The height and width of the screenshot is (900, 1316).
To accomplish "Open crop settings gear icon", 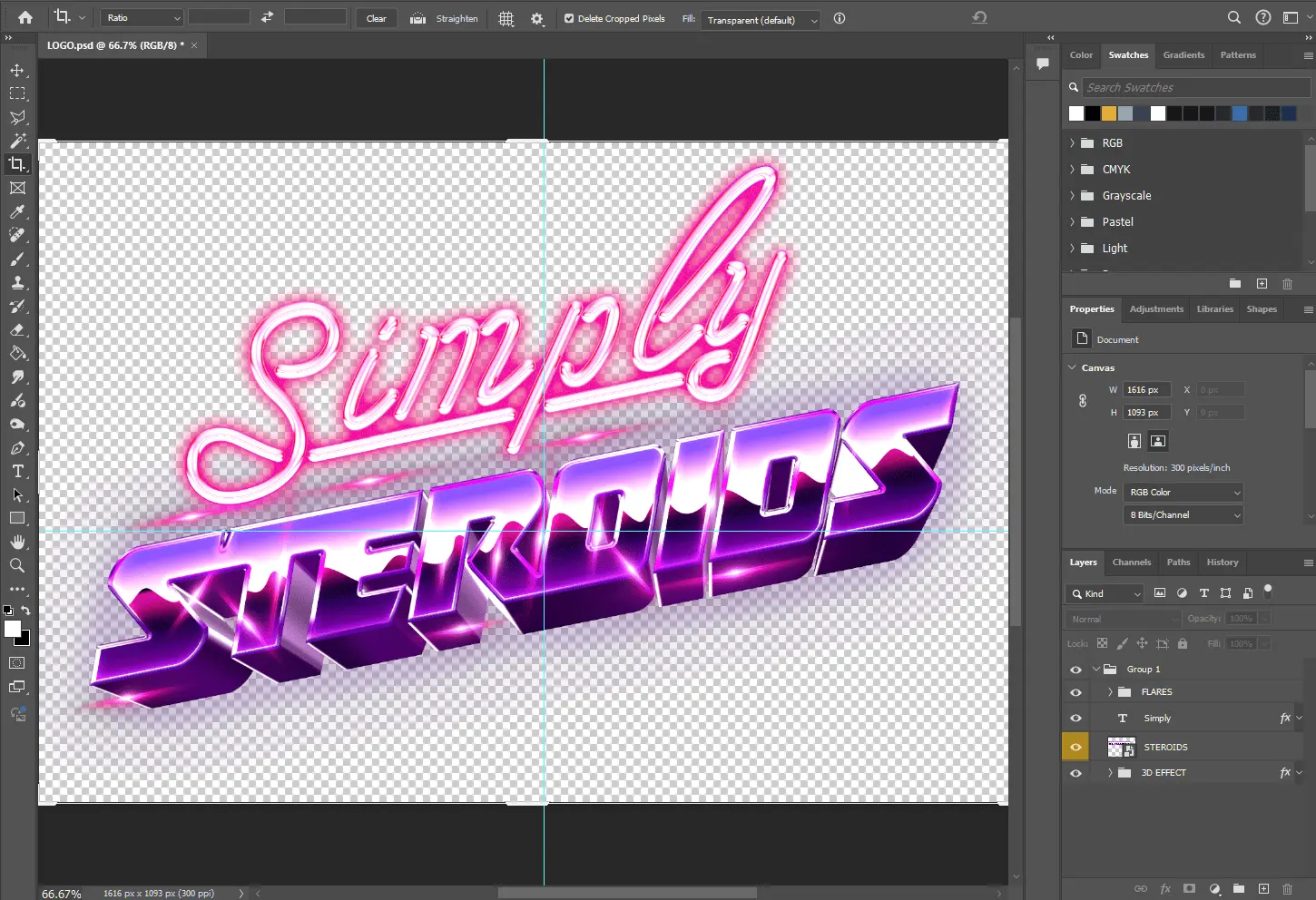I will [537, 19].
